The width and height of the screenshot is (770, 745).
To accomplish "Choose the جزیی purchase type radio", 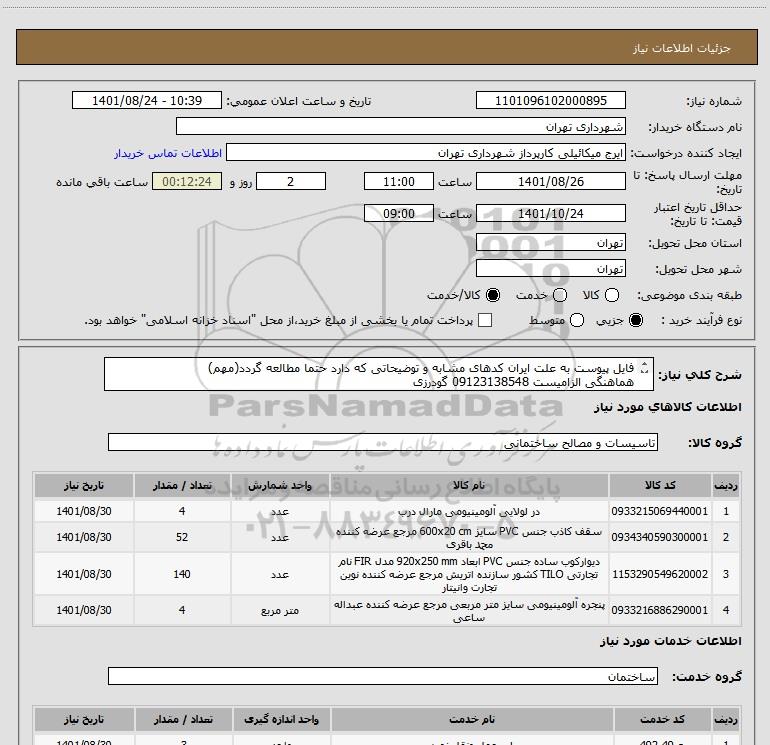I will pyautogui.click(x=636, y=320).
